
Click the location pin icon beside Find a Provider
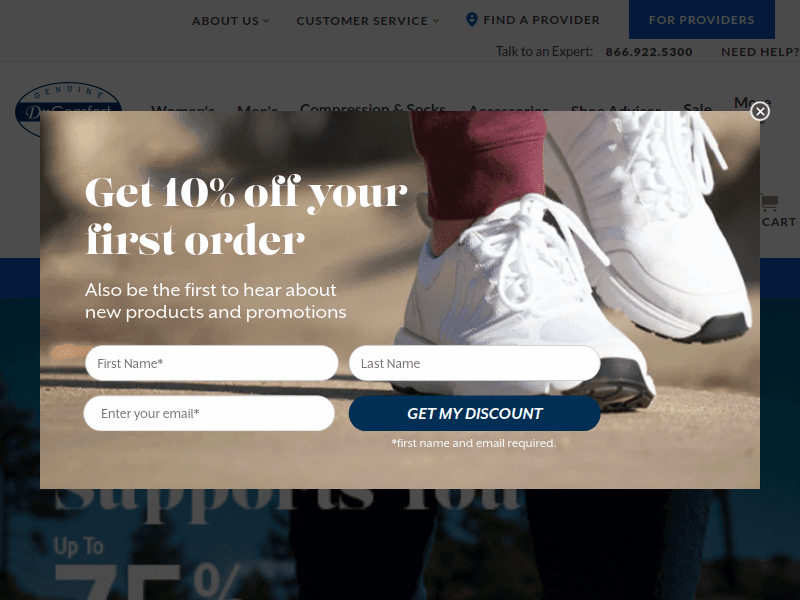(x=472, y=19)
